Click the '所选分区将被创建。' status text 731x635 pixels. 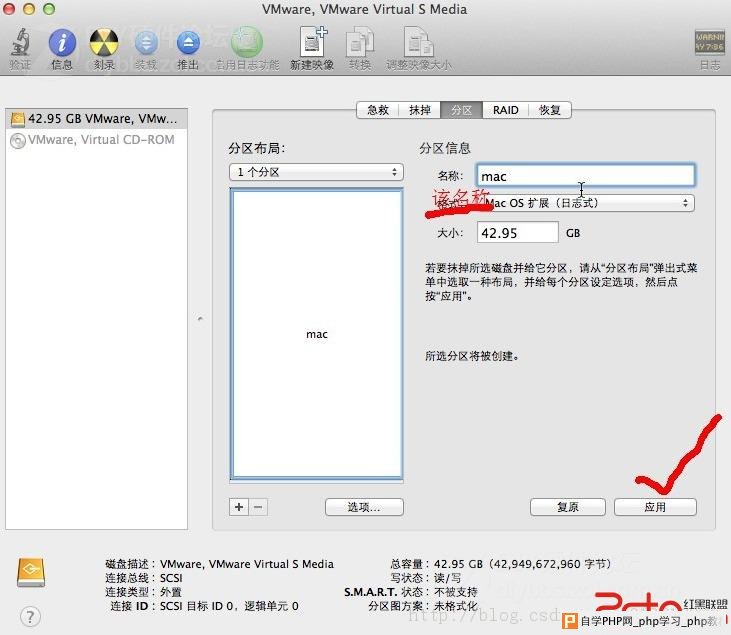(472, 356)
